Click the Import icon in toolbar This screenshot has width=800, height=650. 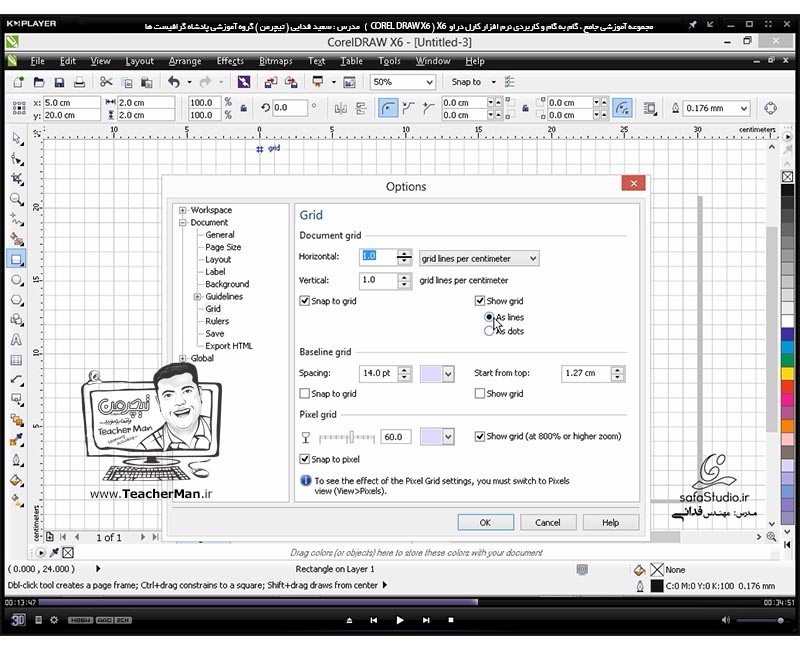pyautogui.click(x=270, y=82)
